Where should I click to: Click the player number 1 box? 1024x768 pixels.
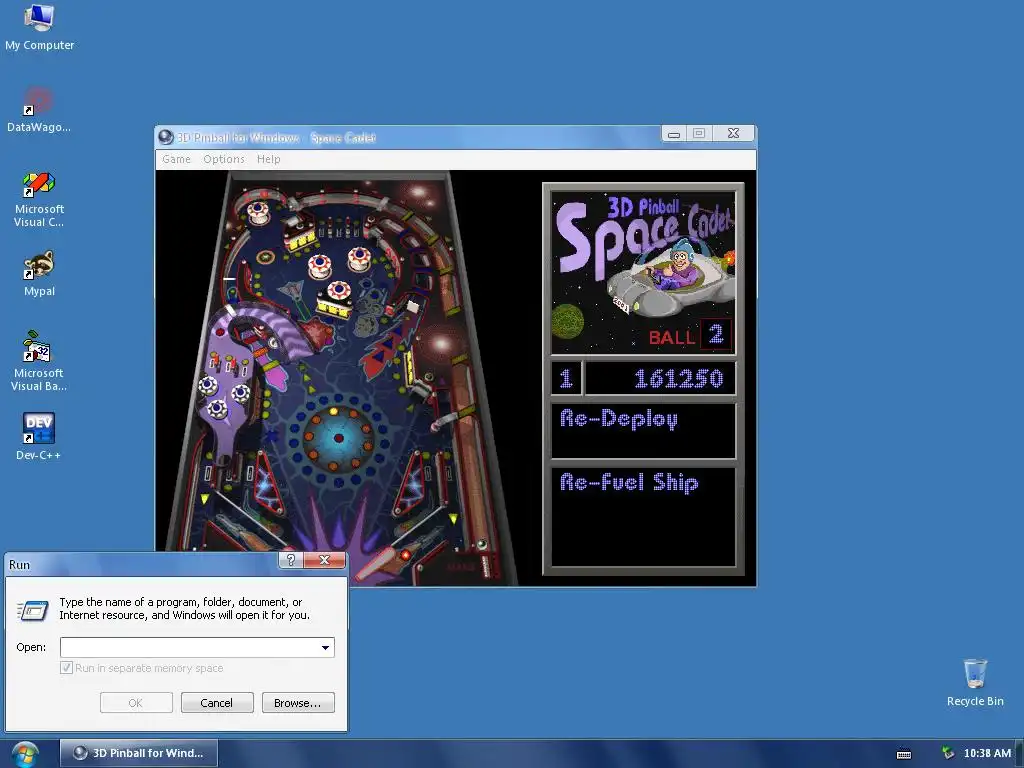point(566,379)
